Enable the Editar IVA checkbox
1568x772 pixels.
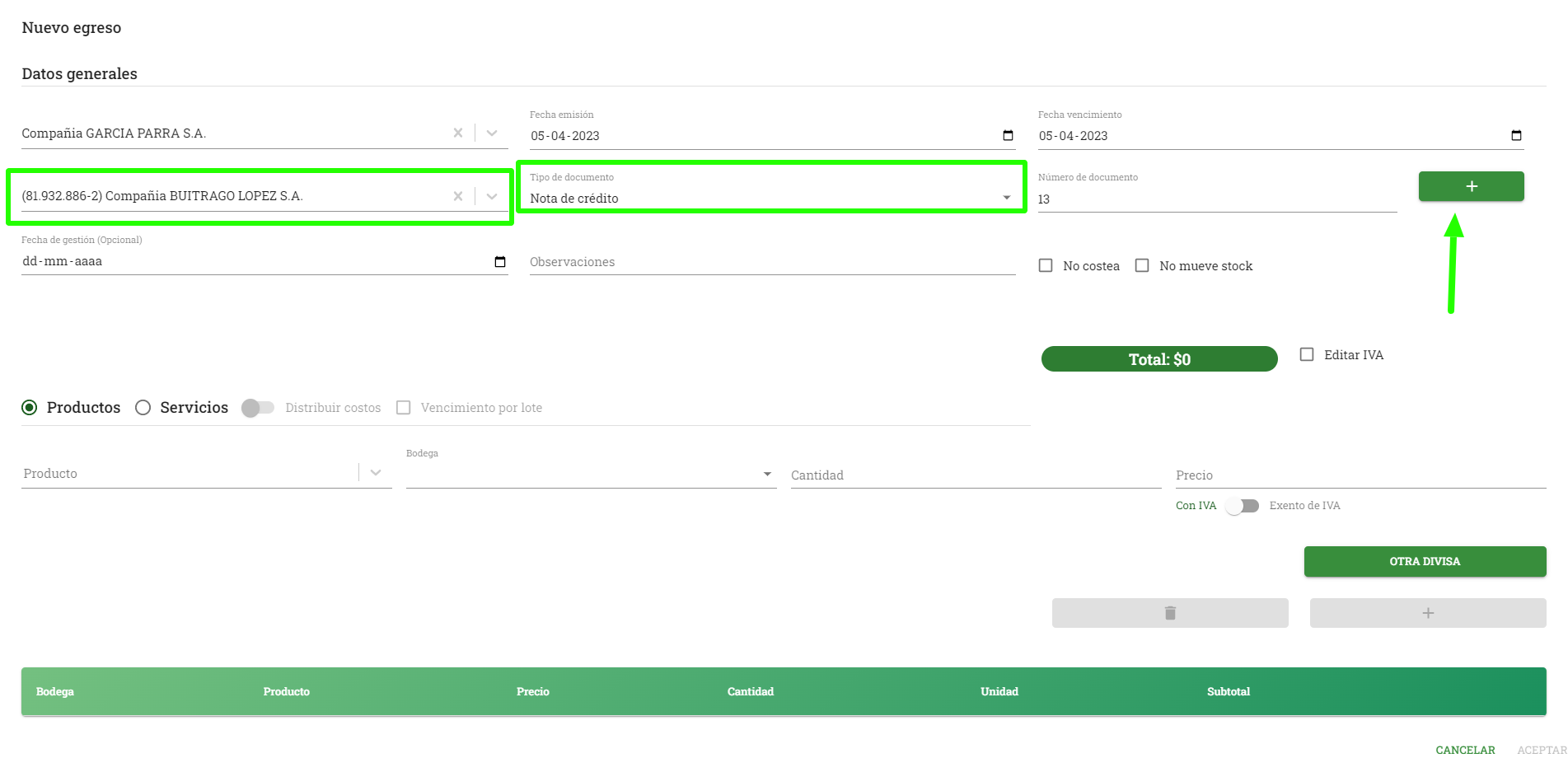click(x=1307, y=354)
